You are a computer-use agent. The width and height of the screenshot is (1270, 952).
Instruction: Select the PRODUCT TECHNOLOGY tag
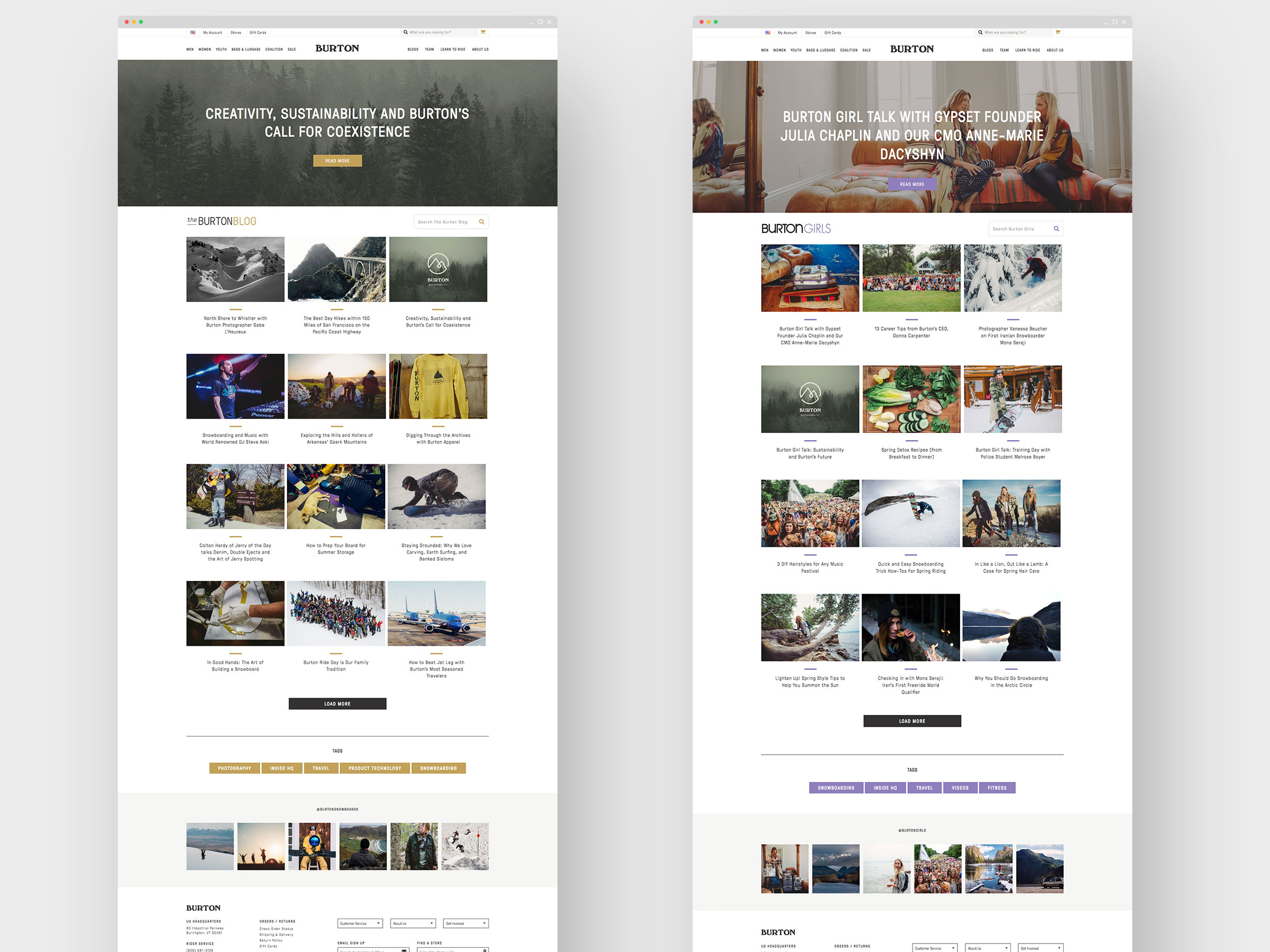point(374,768)
